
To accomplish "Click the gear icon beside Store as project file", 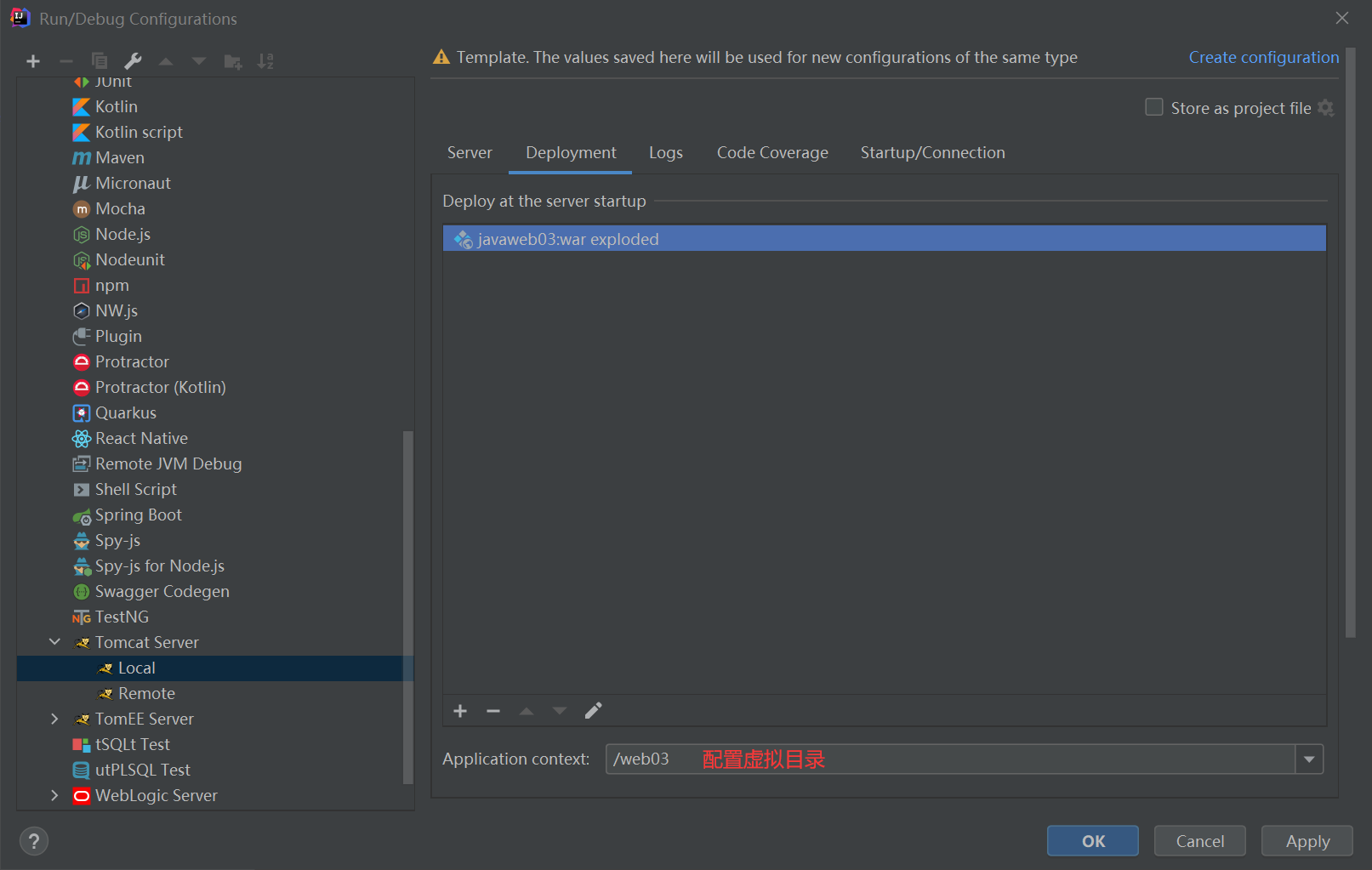I will [x=1325, y=108].
